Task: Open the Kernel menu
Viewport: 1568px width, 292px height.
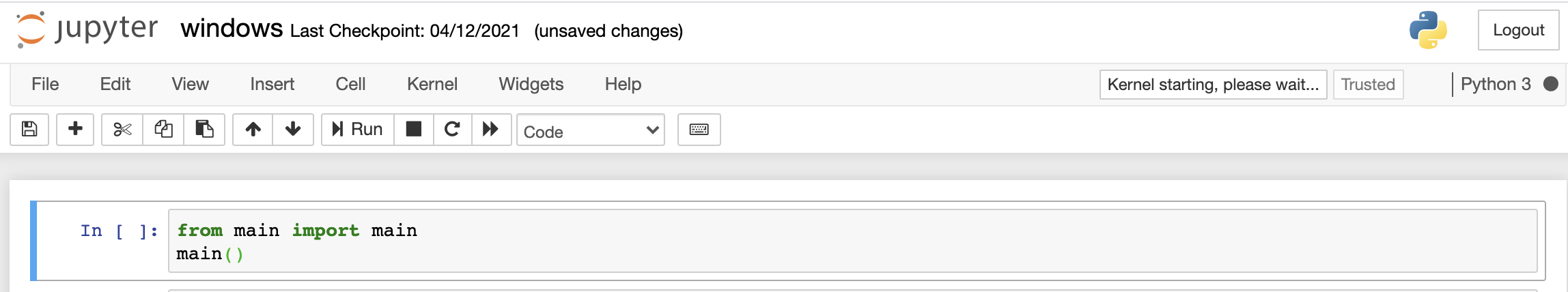Action: [432, 84]
